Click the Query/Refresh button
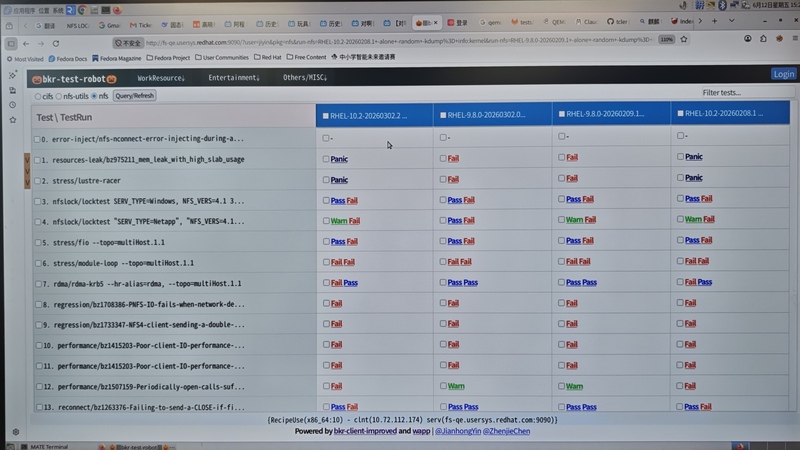Screen dimensions: 800x450 pyautogui.click(x=134, y=95)
